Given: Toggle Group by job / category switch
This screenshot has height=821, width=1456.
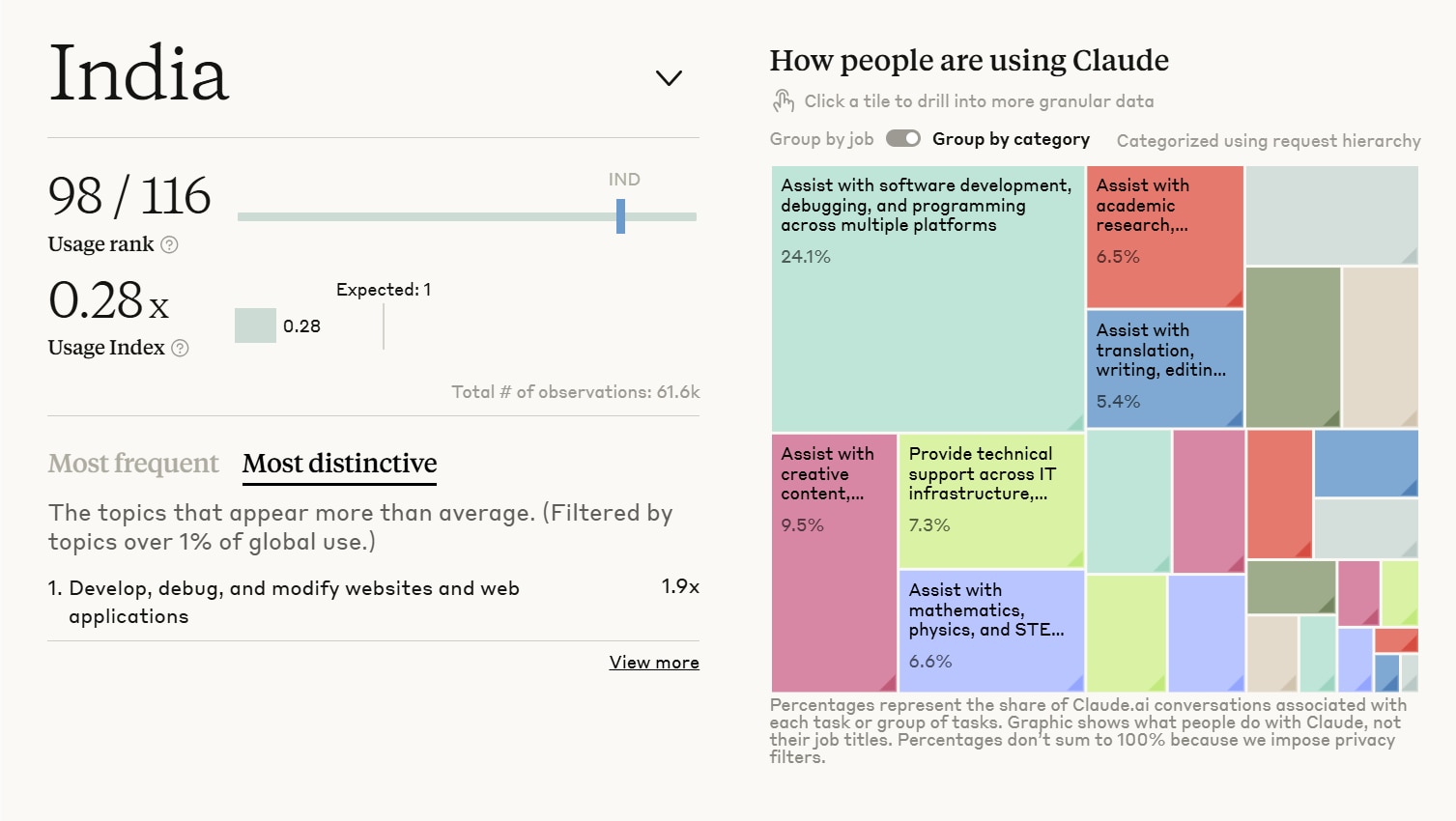Looking at the screenshot, I should pos(903,139).
